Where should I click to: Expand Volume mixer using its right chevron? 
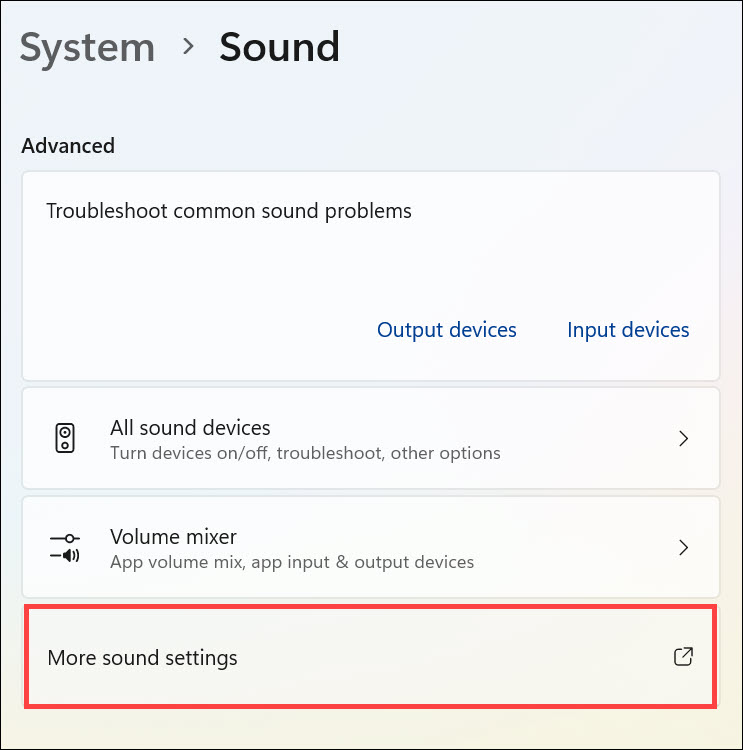684,547
